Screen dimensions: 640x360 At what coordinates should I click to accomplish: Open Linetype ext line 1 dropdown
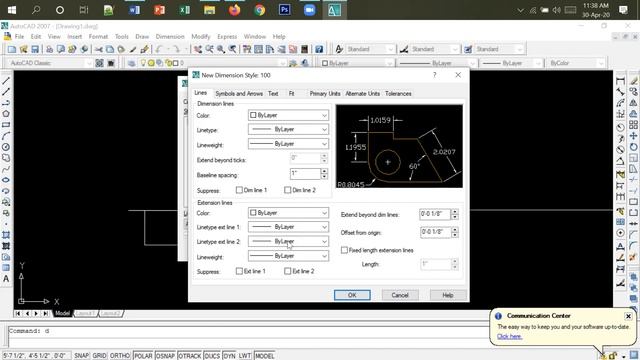point(288,227)
